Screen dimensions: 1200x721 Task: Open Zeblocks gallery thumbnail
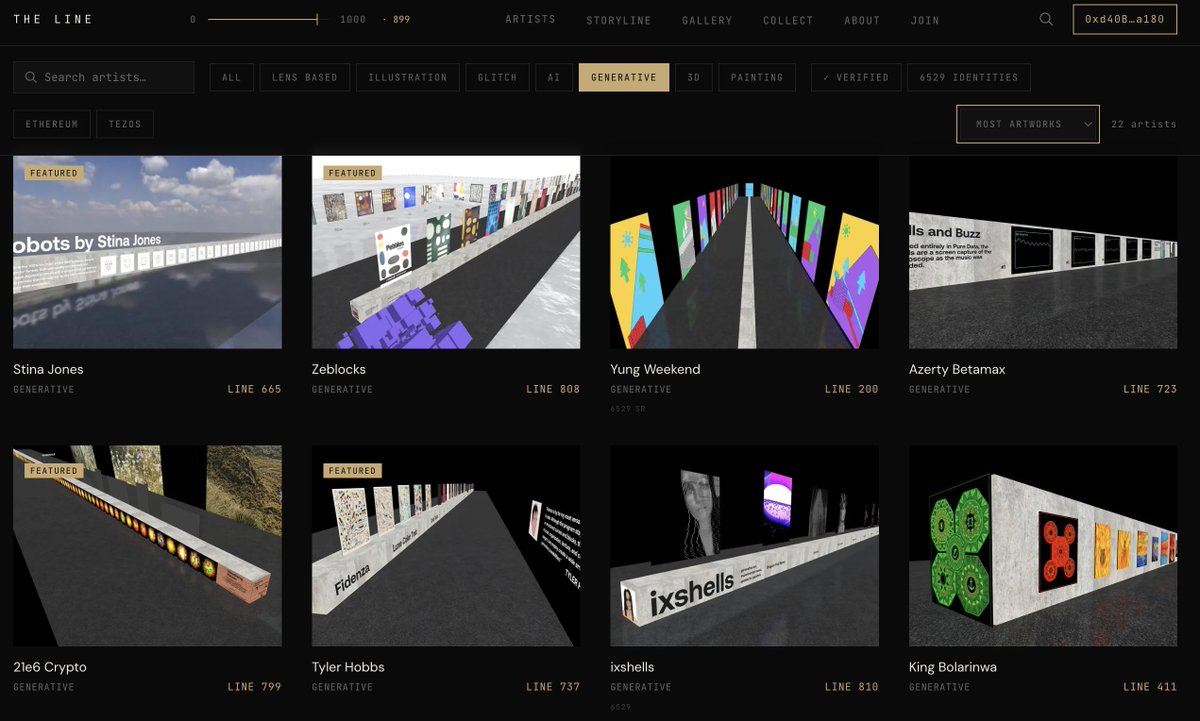(446, 252)
